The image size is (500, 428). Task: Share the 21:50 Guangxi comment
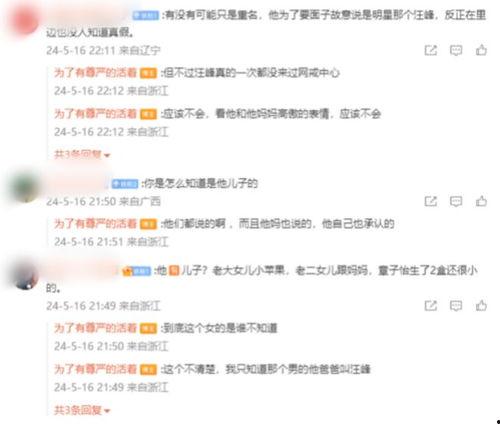pos(430,201)
